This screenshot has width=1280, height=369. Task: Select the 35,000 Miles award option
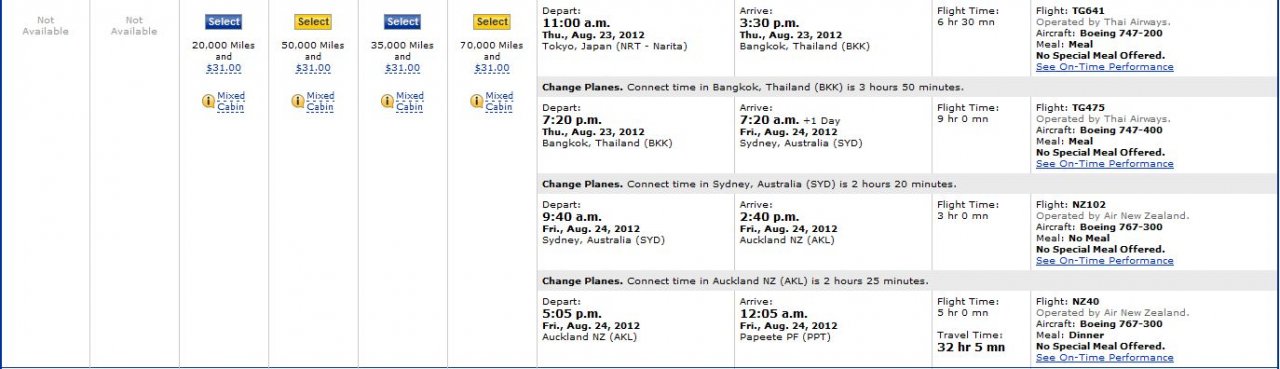coord(402,22)
